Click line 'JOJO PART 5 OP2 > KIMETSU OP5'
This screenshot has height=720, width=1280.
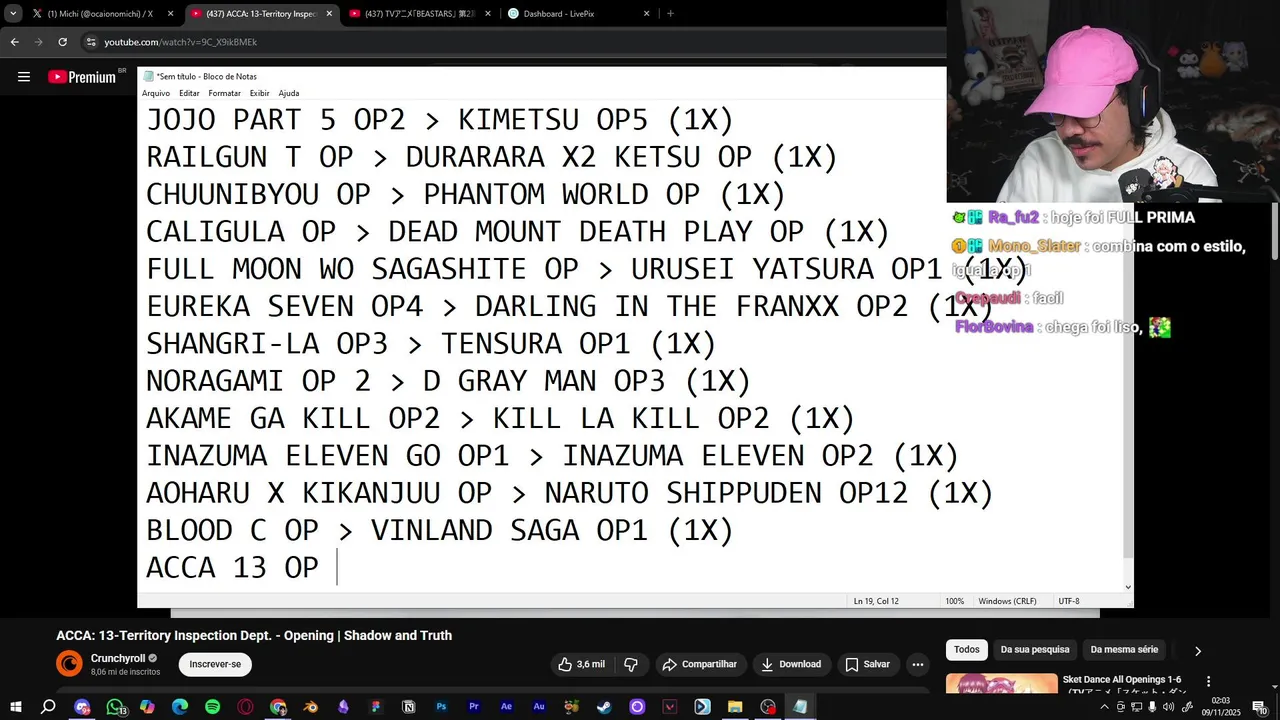[x=440, y=120]
